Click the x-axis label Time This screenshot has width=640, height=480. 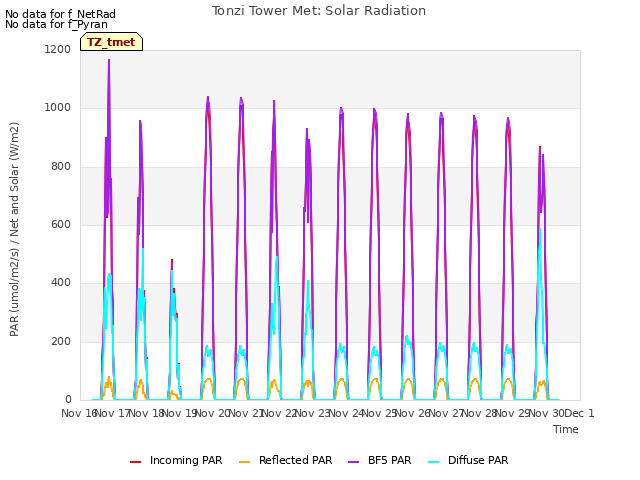click(x=566, y=429)
